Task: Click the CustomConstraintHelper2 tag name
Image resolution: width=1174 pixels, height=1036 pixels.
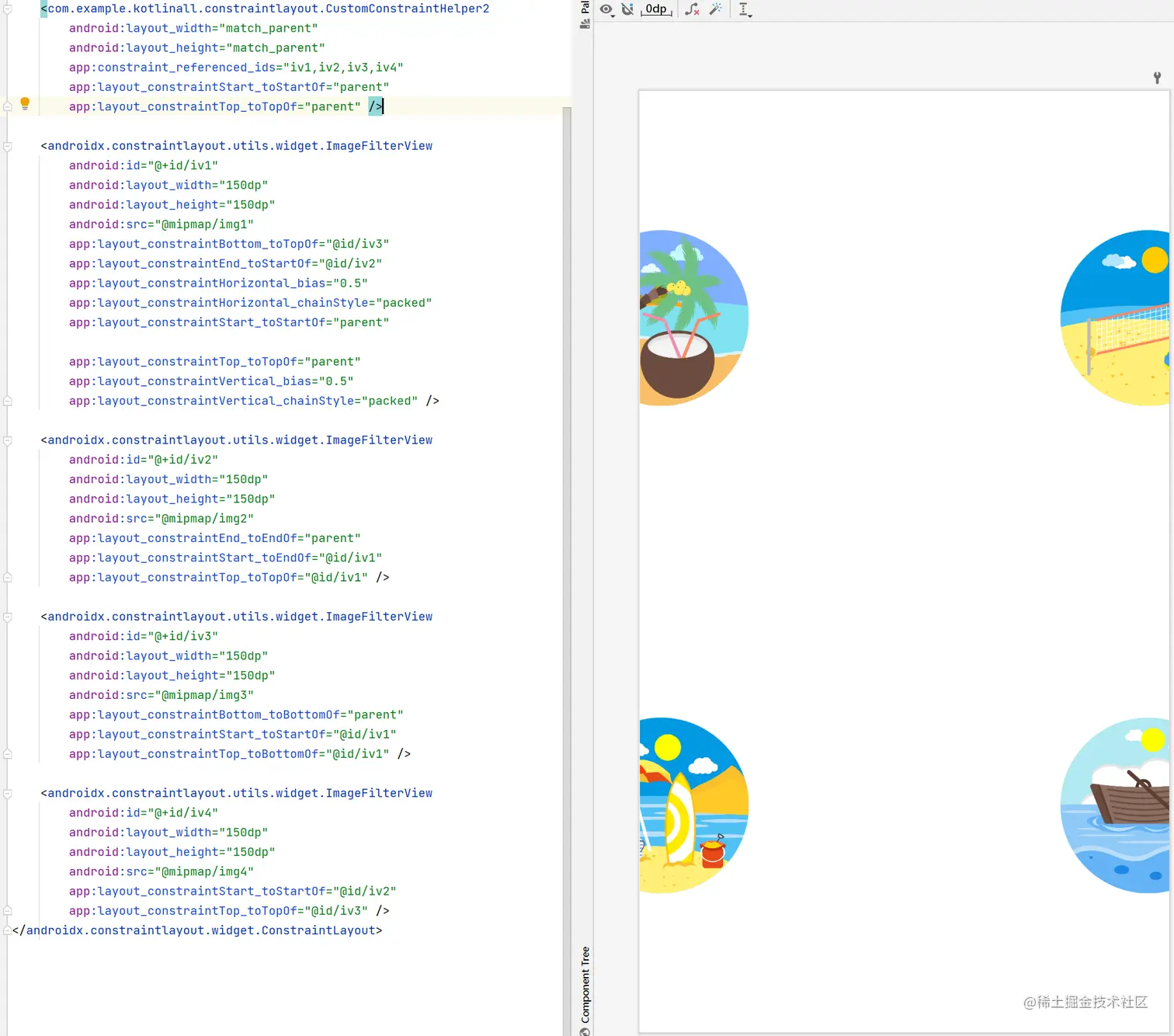Action: tap(269, 9)
